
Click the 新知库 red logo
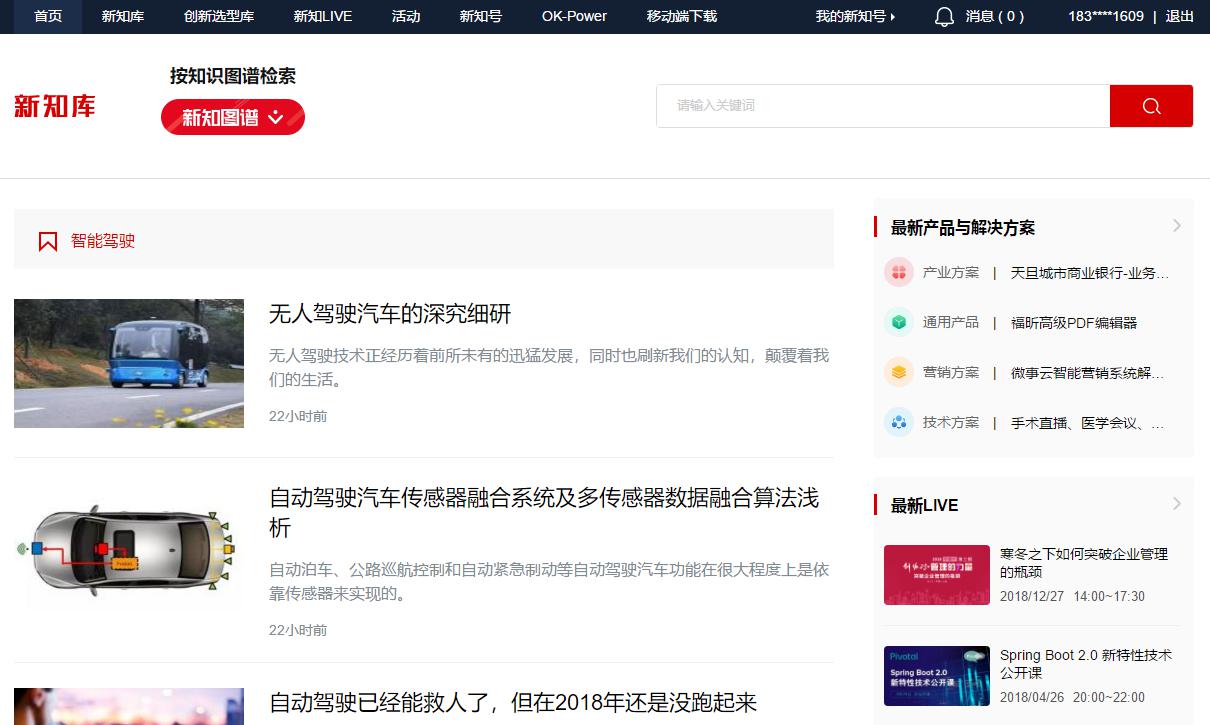[54, 106]
